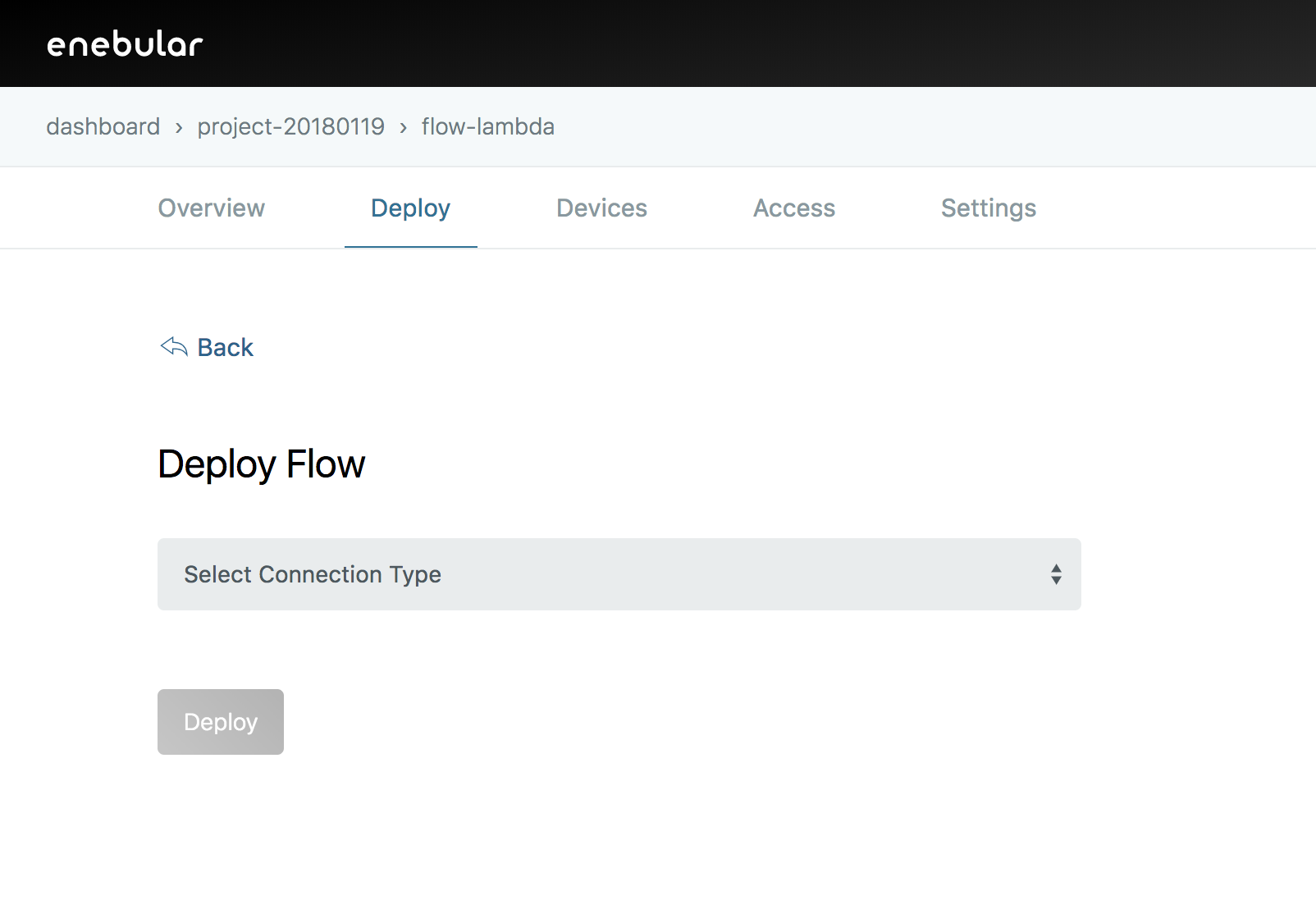Open the Access tab

793,208
